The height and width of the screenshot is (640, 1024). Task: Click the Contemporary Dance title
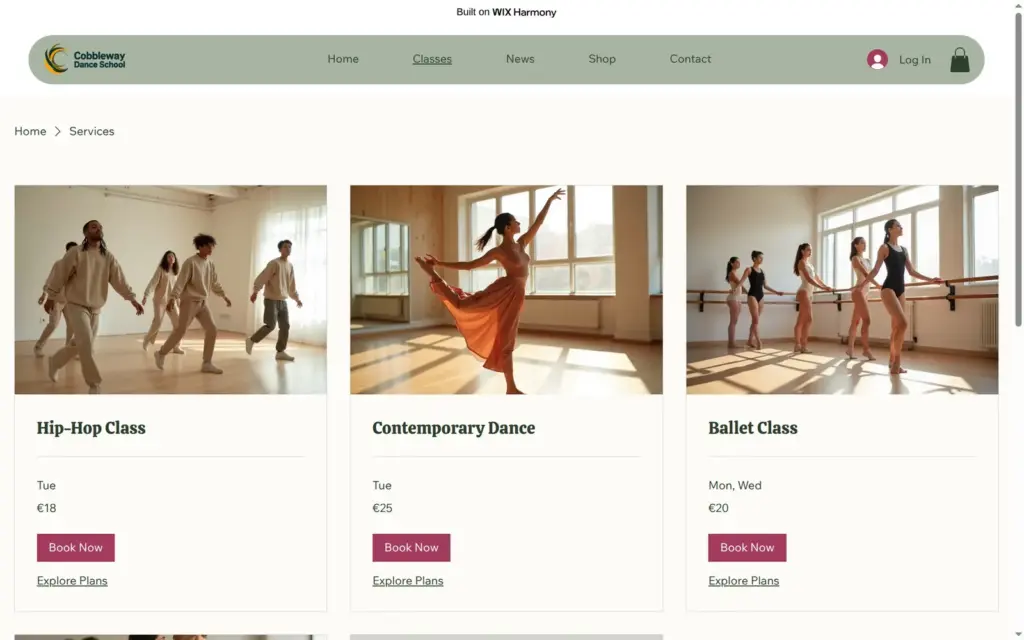click(x=453, y=428)
